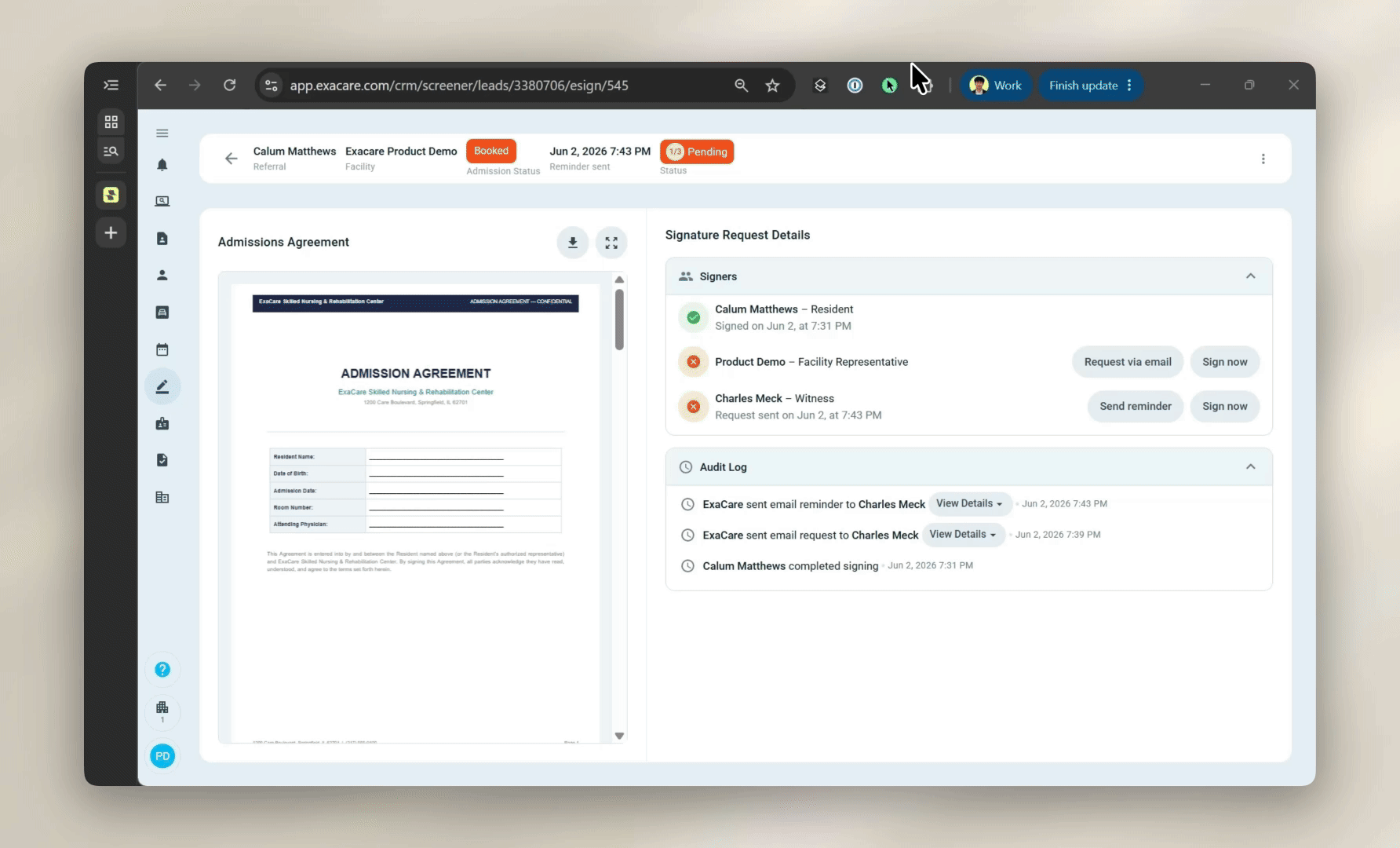Viewport: 1400px width, 848px height.
Task: Click the Booked admission status badge
Action: (491, 151)
